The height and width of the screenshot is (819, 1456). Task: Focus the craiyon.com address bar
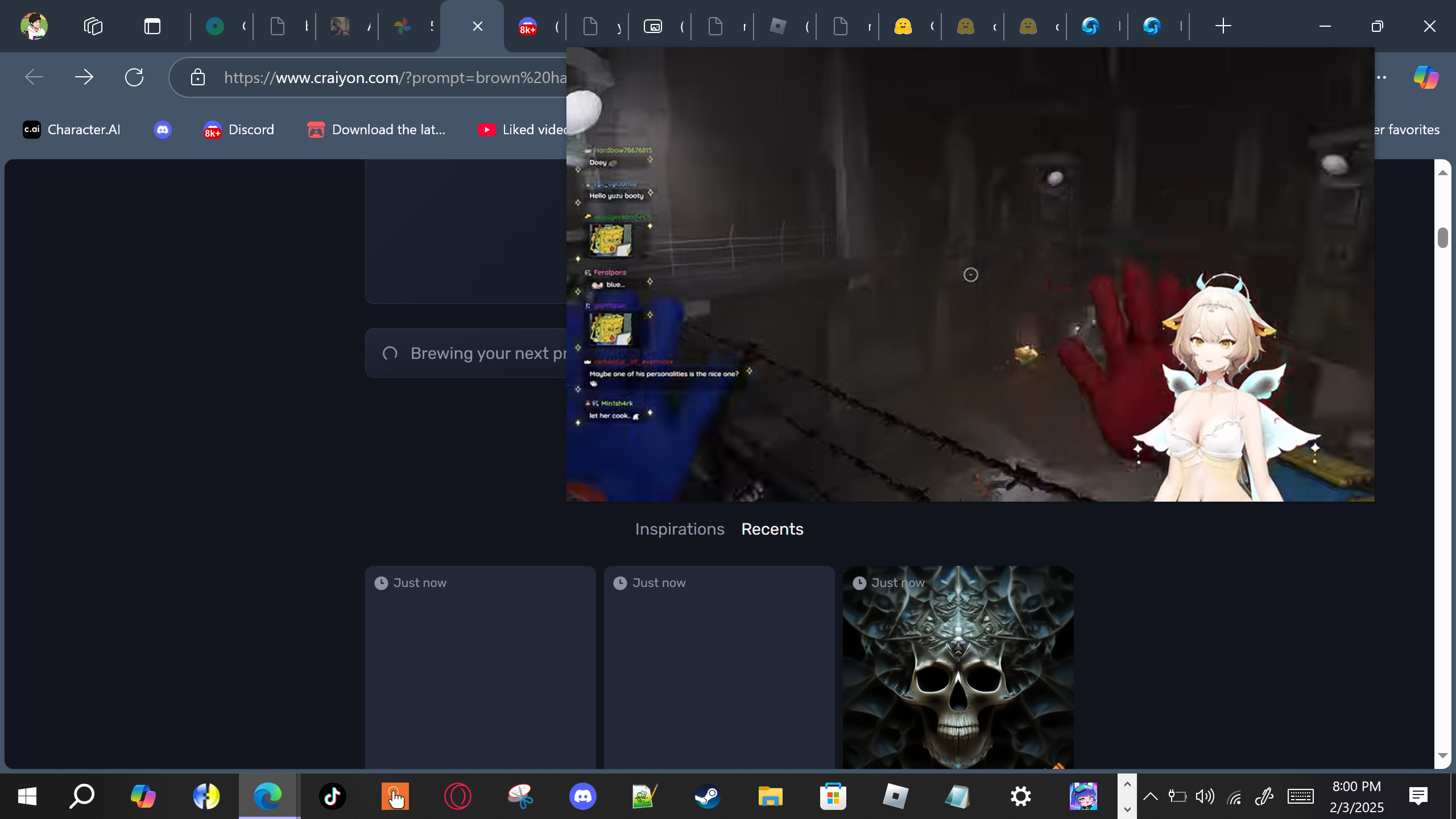pos(395,77)
